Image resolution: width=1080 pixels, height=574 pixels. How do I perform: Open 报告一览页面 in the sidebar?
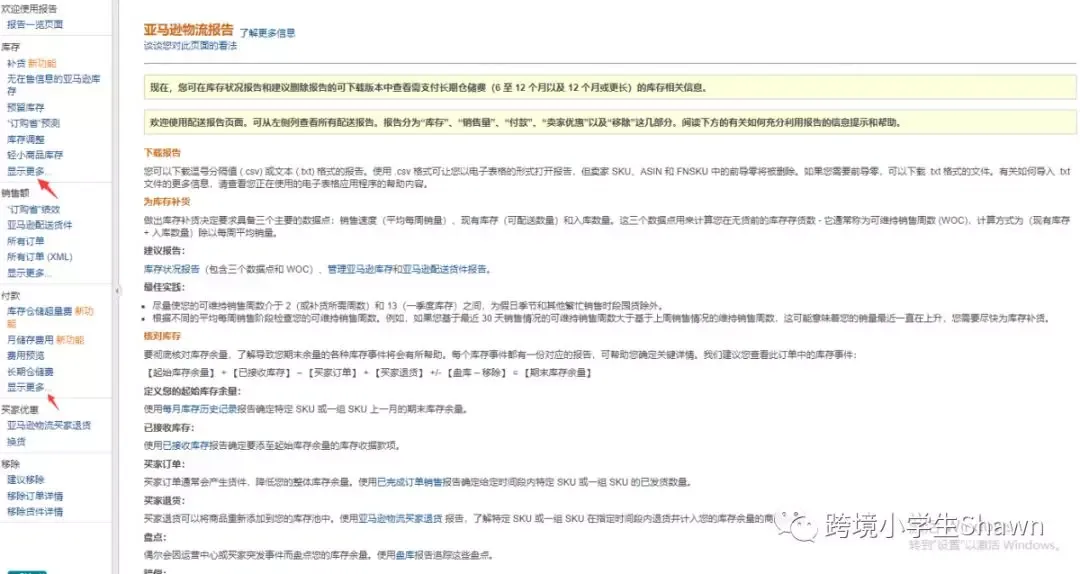(x=34, y=24)
